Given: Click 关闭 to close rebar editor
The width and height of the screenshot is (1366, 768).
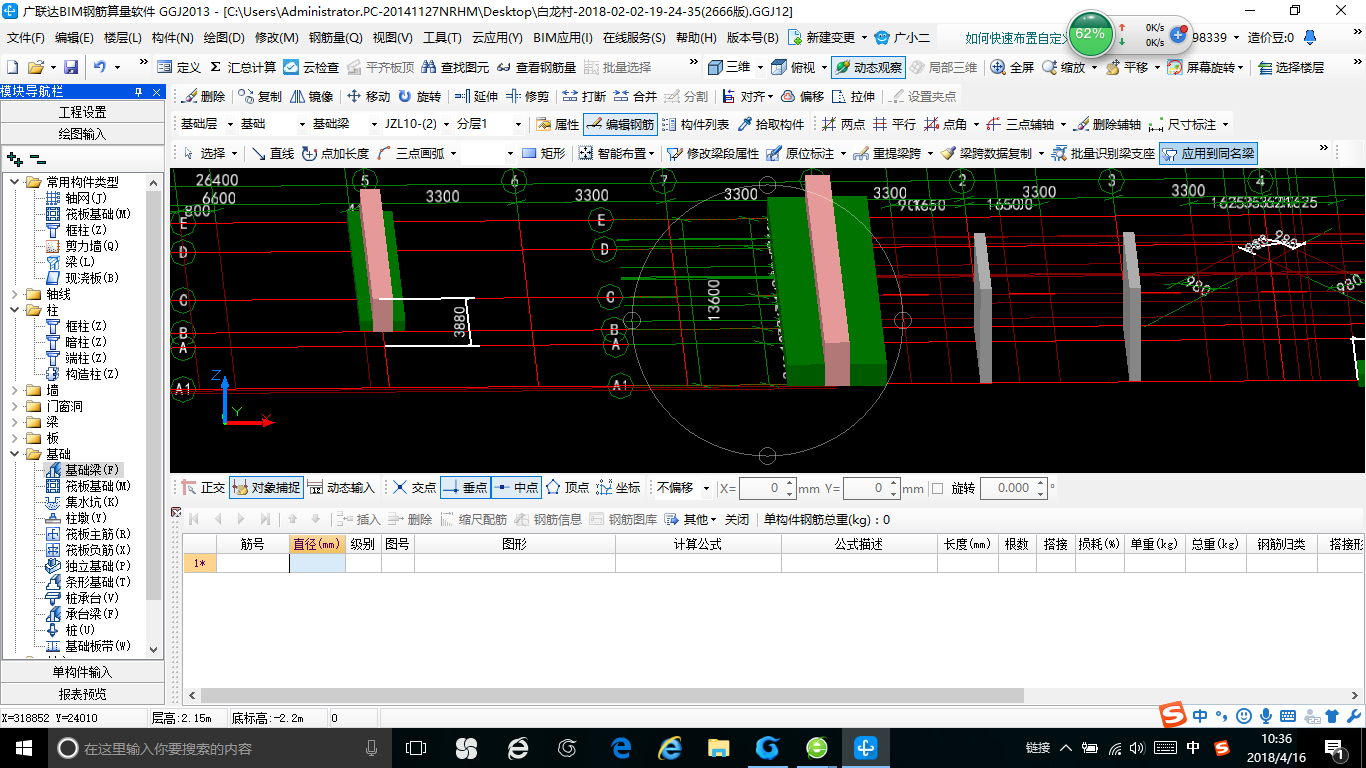Looking at the screenshot, I should [x=737, y=519].
